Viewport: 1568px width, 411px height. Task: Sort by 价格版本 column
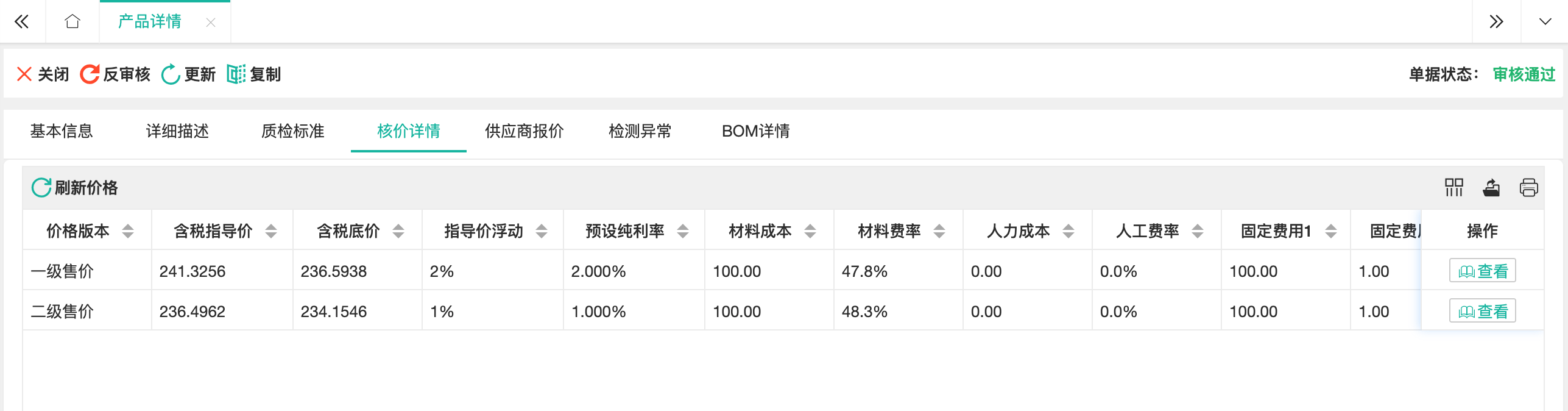(128, 231)
